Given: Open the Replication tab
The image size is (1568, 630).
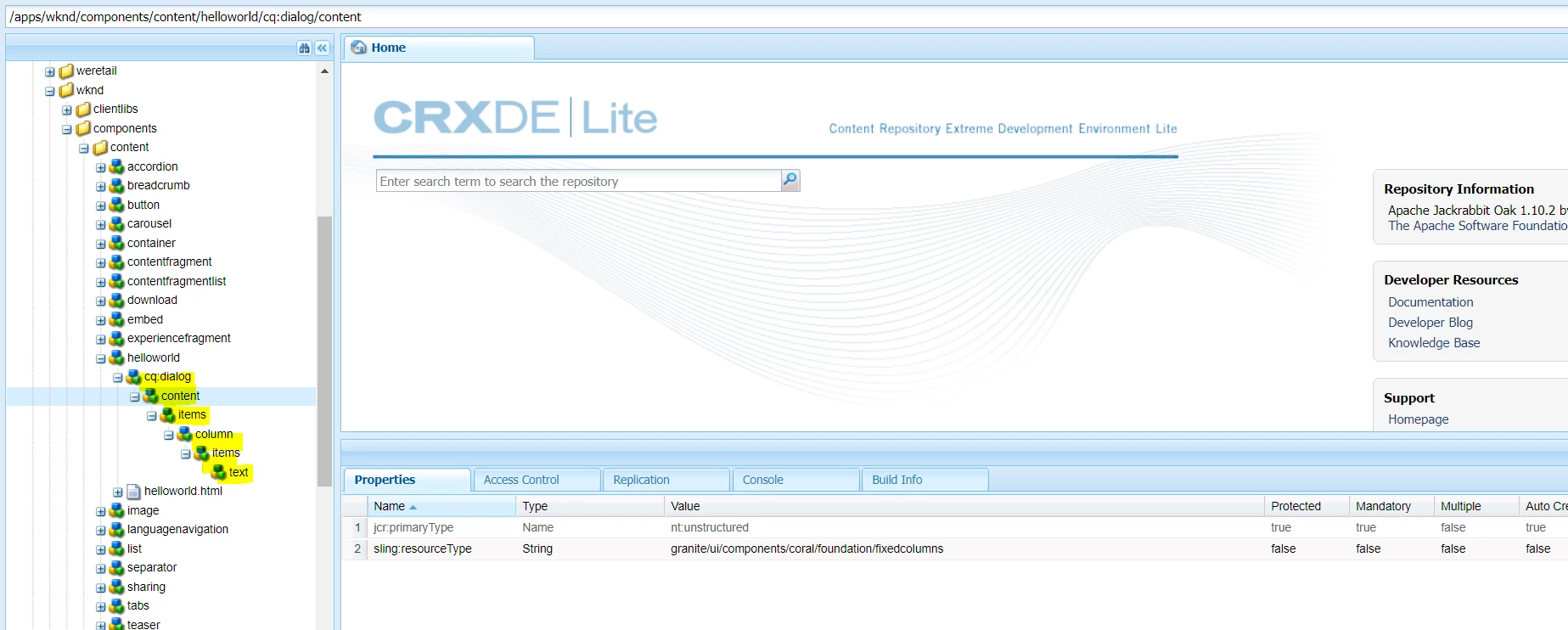Looking at the screenshot, I should [666, 480].
